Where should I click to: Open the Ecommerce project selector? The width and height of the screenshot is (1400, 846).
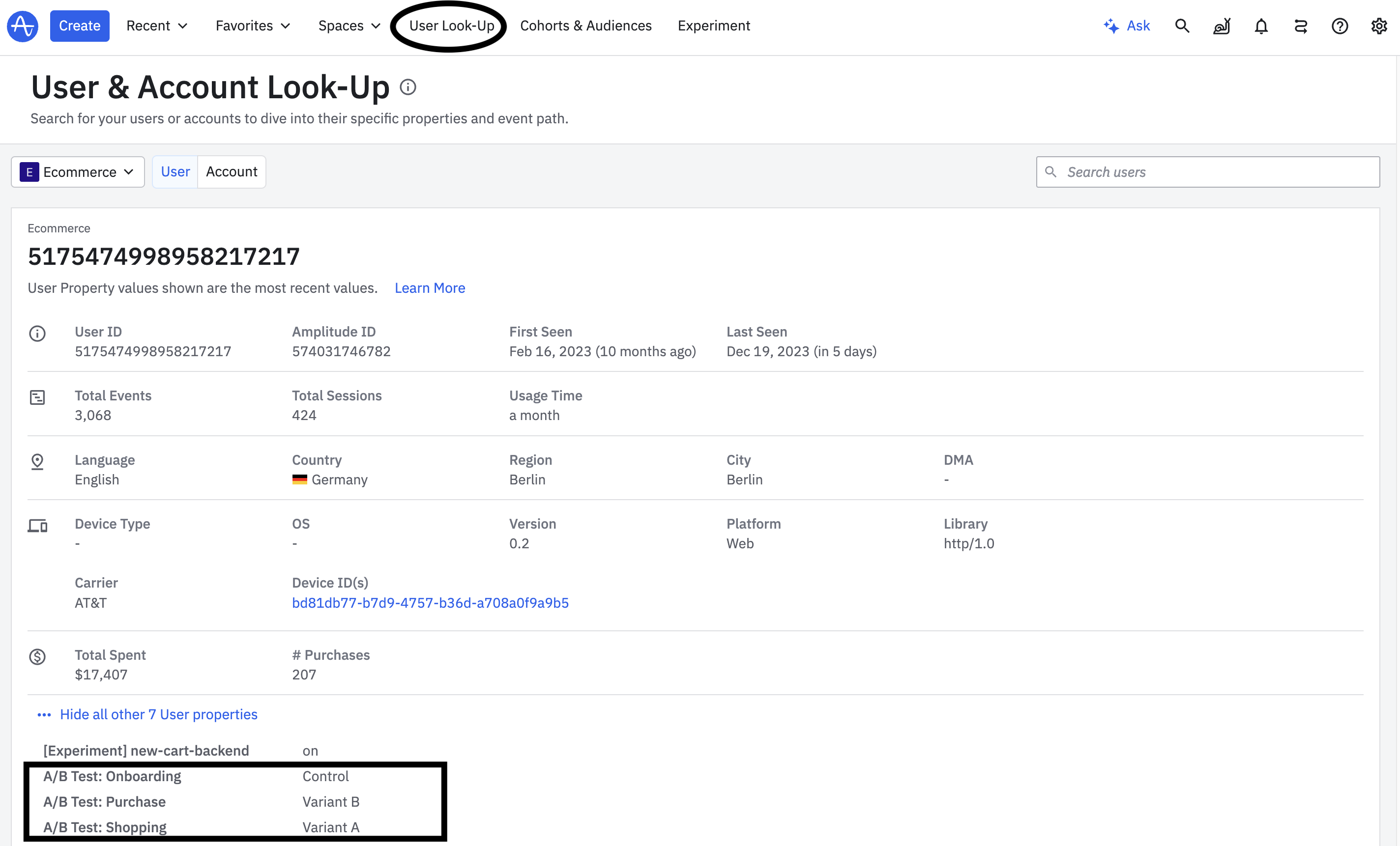point(78,171)
